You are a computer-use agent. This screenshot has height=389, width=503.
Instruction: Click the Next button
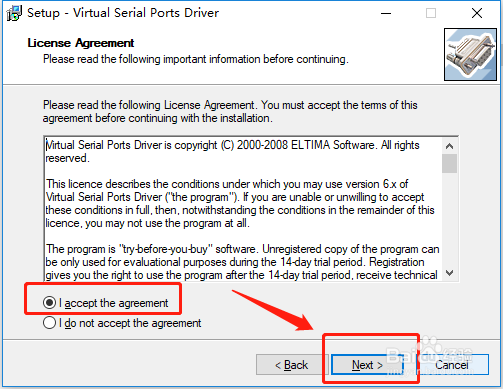(x=367, y=365)
